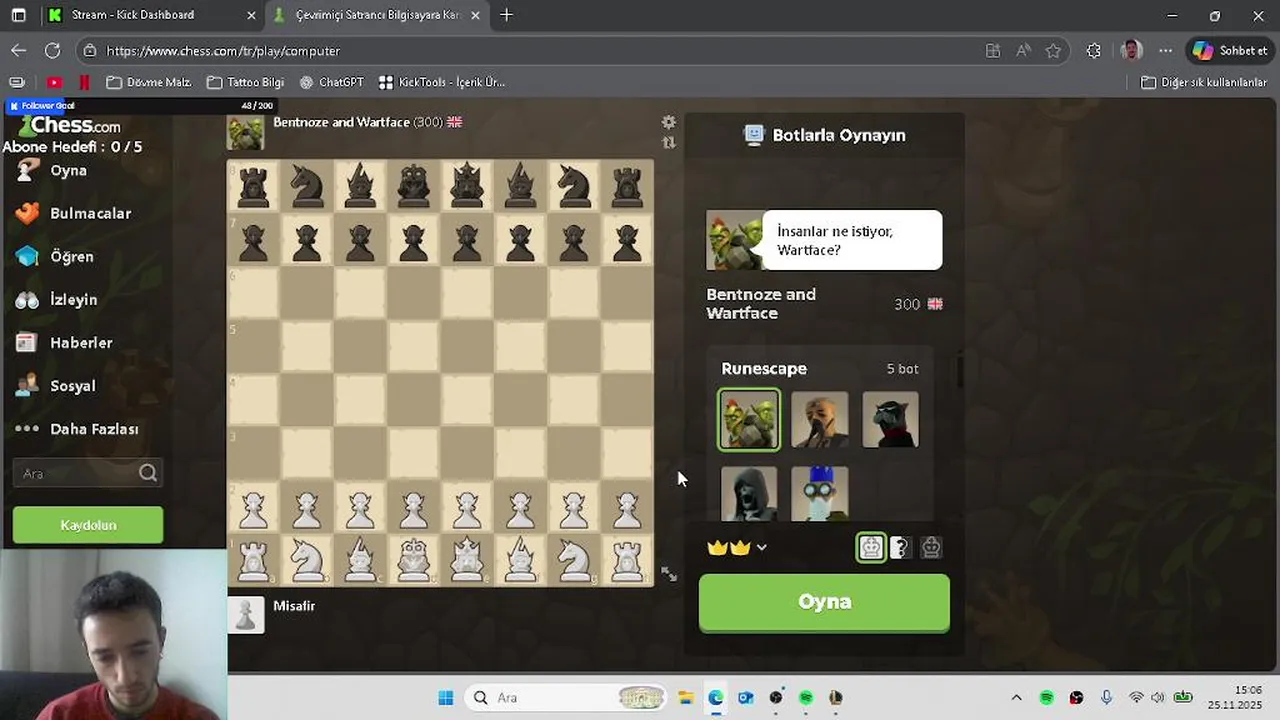Viewport: 1280px width, 720px height.
Task: Choose to play as white king
Action: (x=871, y=547)
